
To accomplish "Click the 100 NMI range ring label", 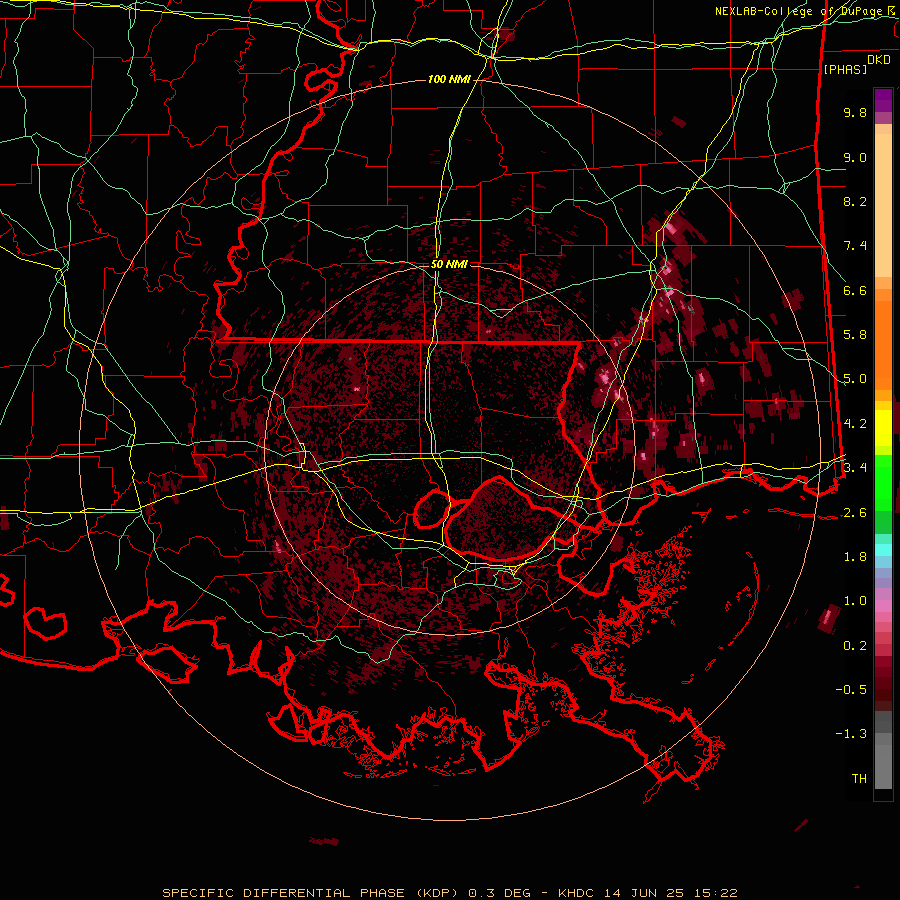I will click(449, 79).
